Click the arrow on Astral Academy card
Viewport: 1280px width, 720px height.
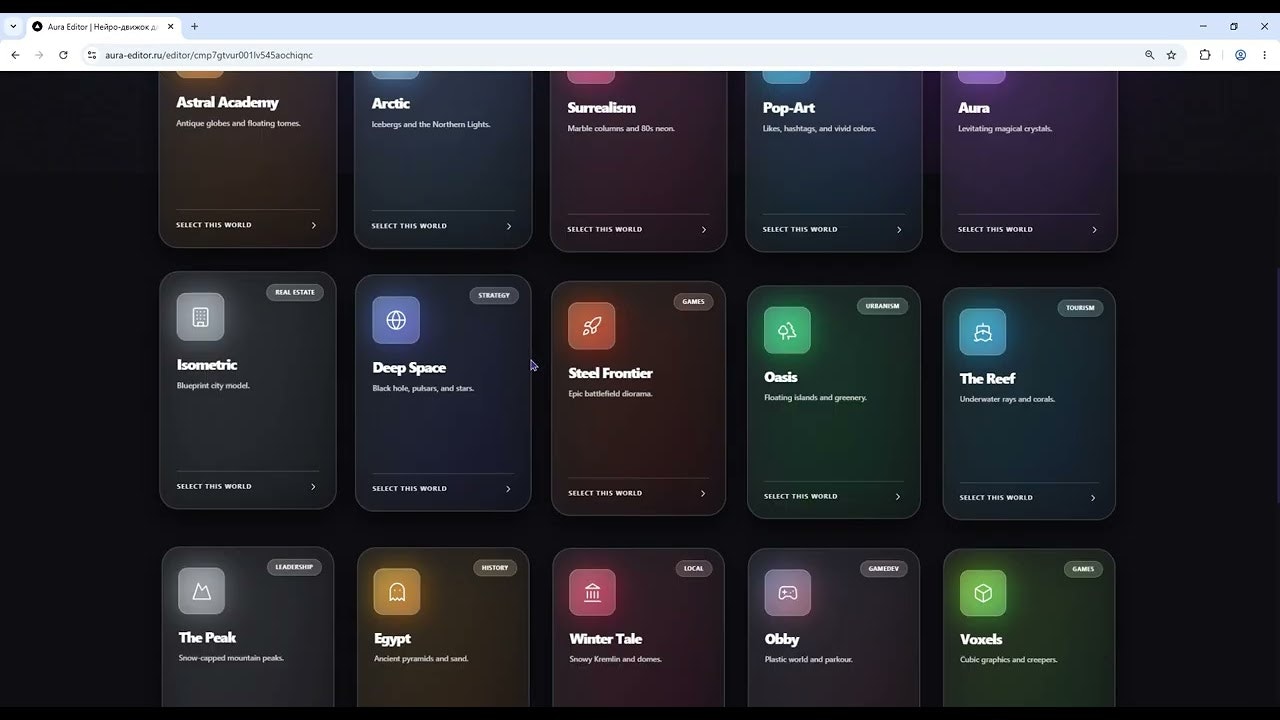pyautogui.click(x=313, y=225)
